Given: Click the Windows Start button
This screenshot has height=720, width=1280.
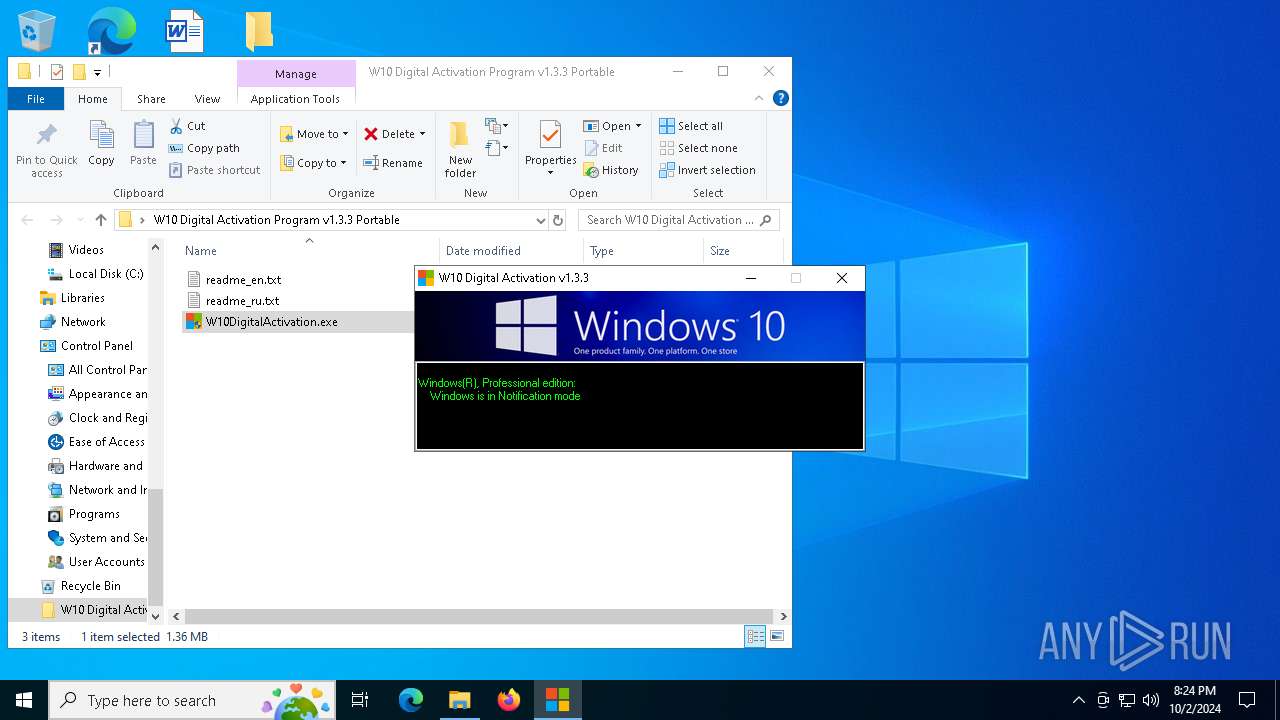Looking at the screenshot, I should pos(24,700).
